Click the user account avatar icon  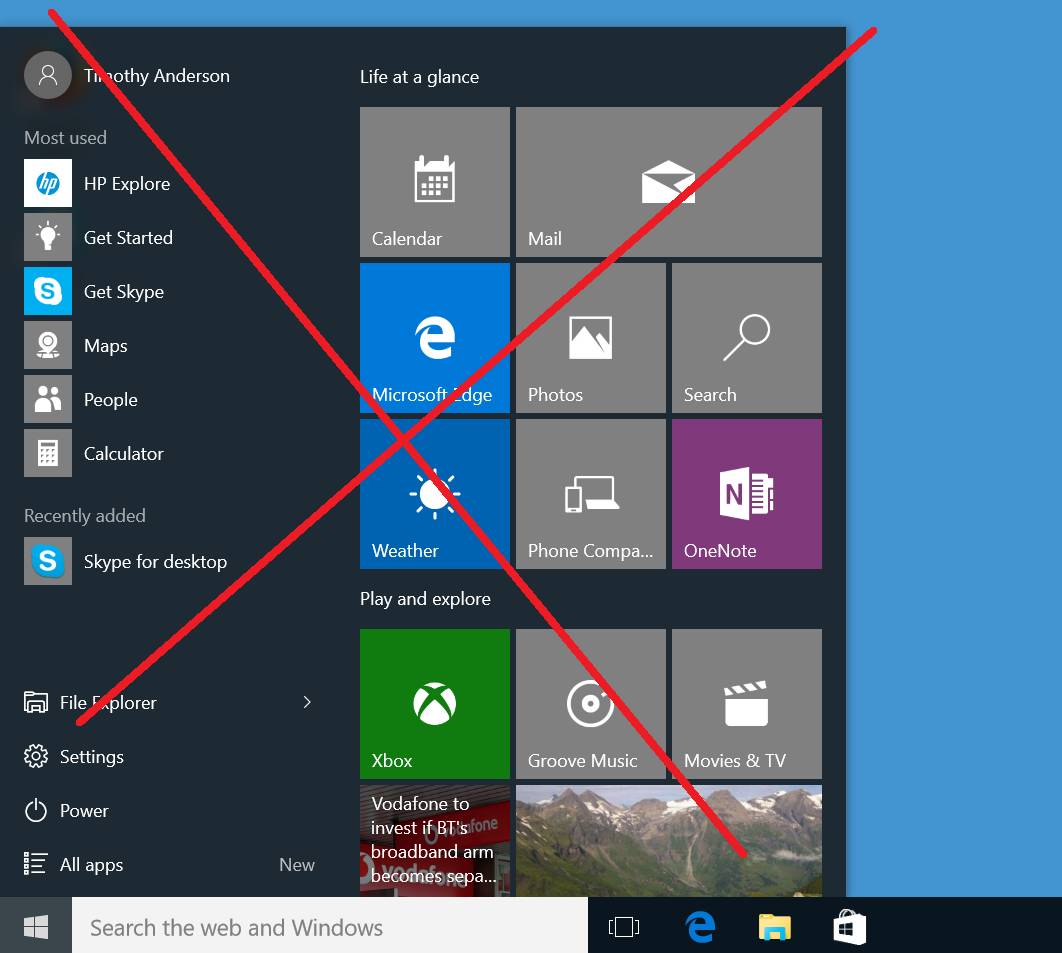pos(48,75)
